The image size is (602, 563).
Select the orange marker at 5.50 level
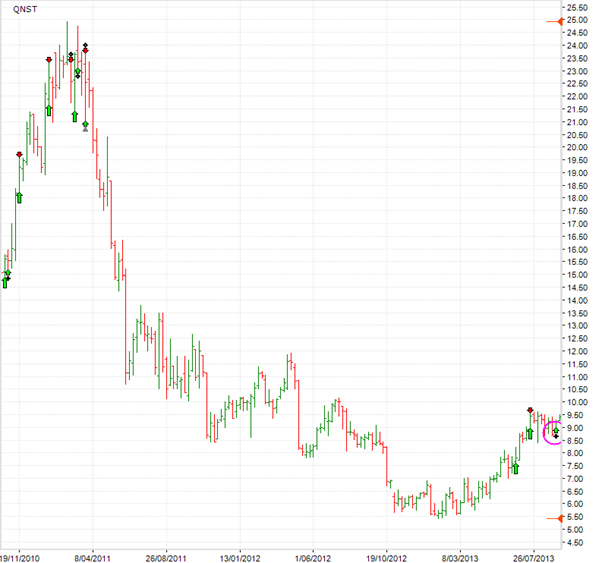coord(561,517)
